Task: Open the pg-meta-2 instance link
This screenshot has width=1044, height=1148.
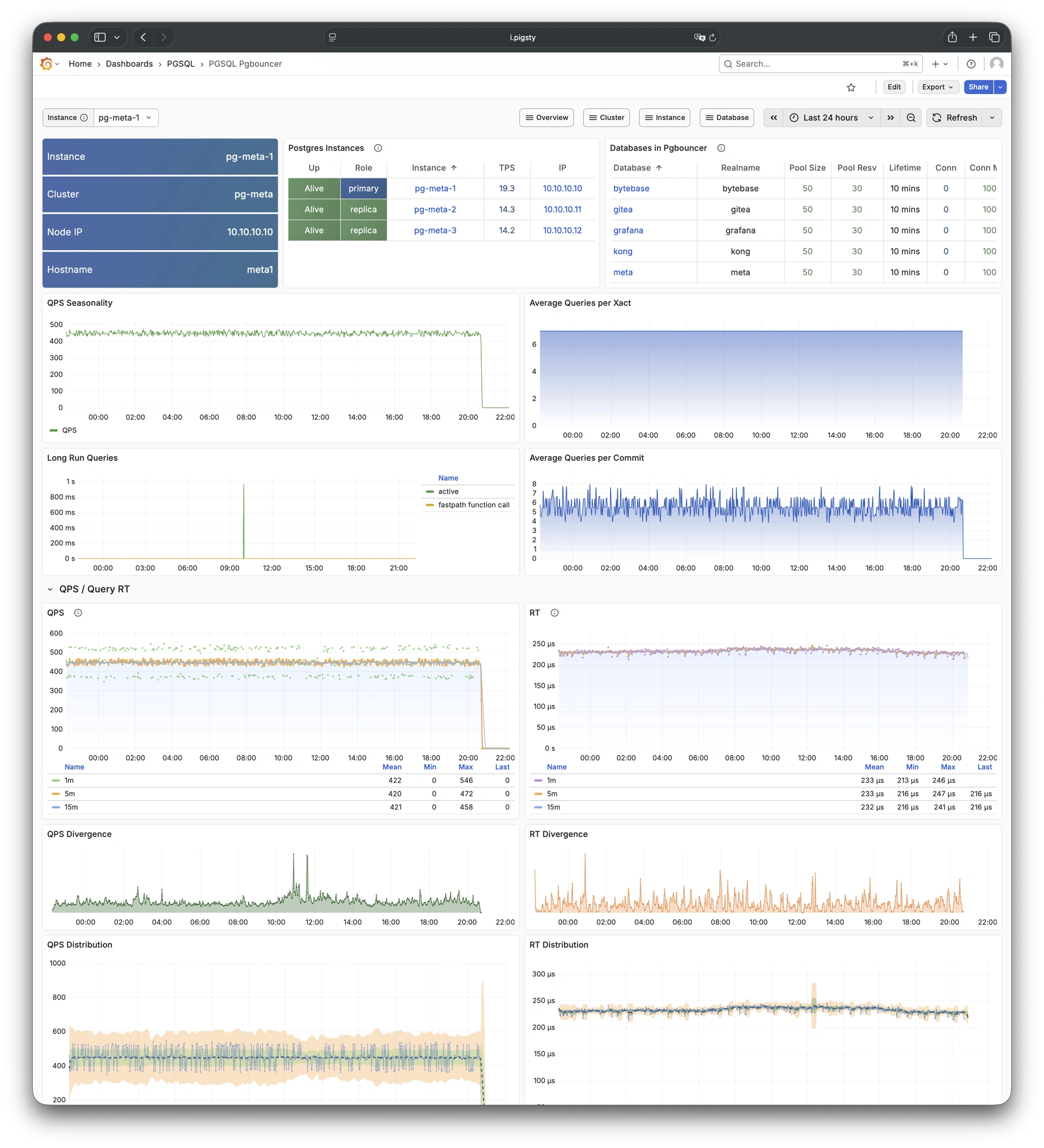Action: pyautogui.click(x=434, y=210)
